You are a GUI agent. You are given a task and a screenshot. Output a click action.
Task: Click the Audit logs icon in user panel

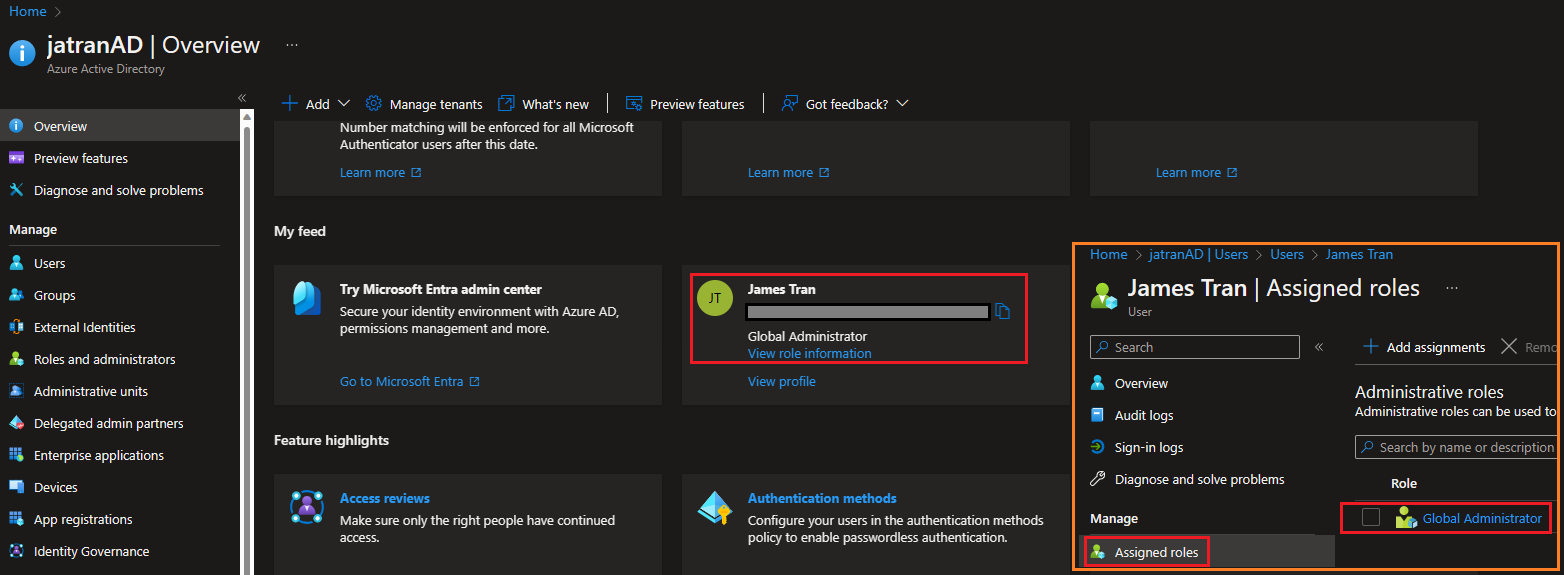tap(1098, 415)
